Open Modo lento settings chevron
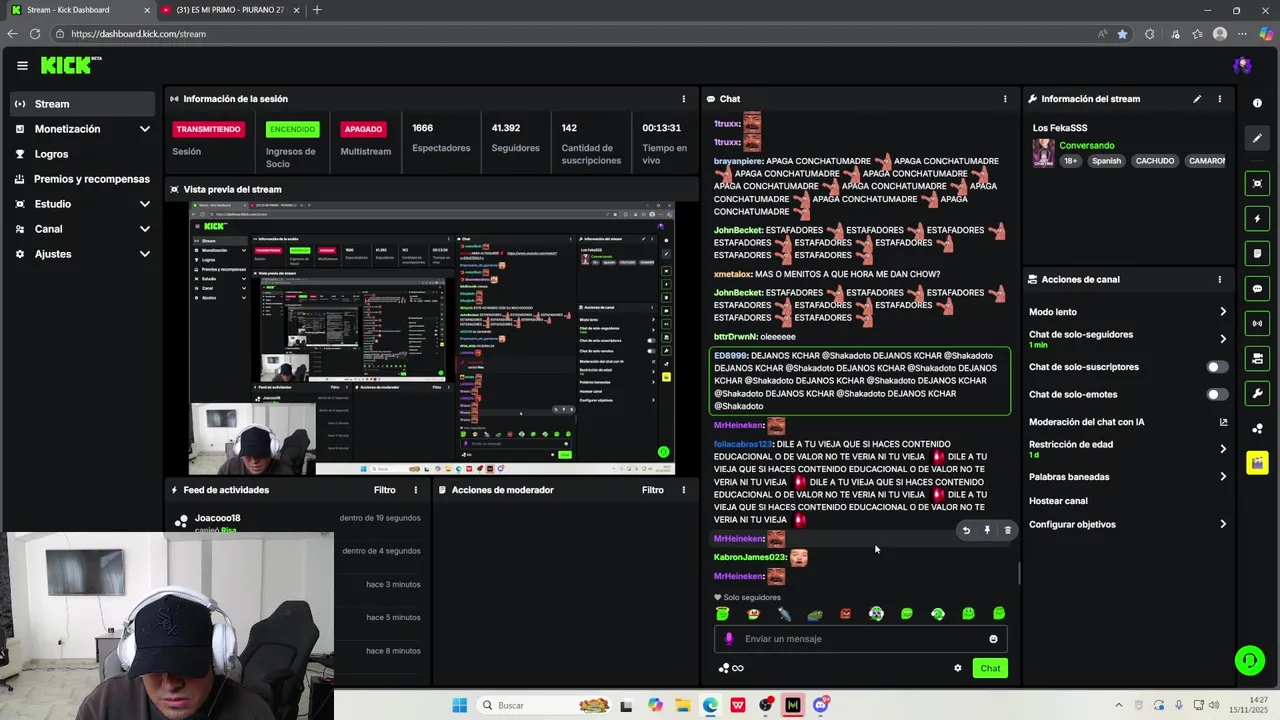Screen dimensions: 1280x720 point(1222,312)
